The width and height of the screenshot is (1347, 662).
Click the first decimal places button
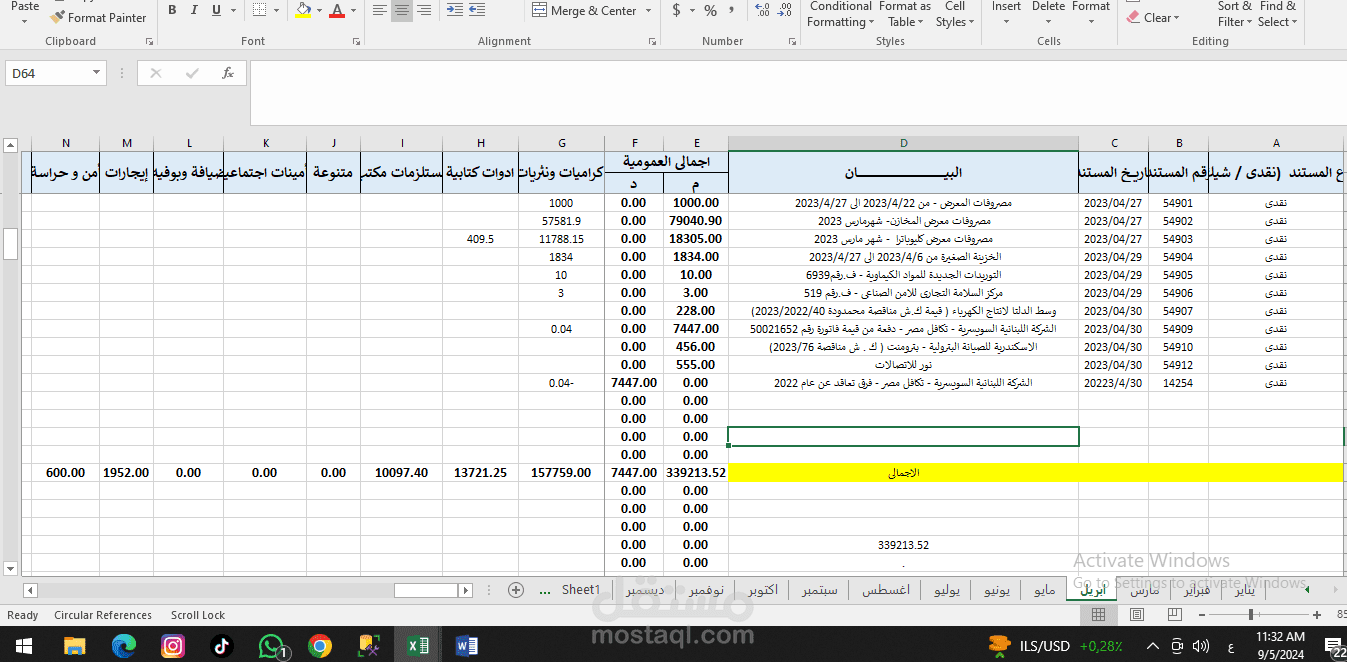pyautogui.click(x=763, y=11)
